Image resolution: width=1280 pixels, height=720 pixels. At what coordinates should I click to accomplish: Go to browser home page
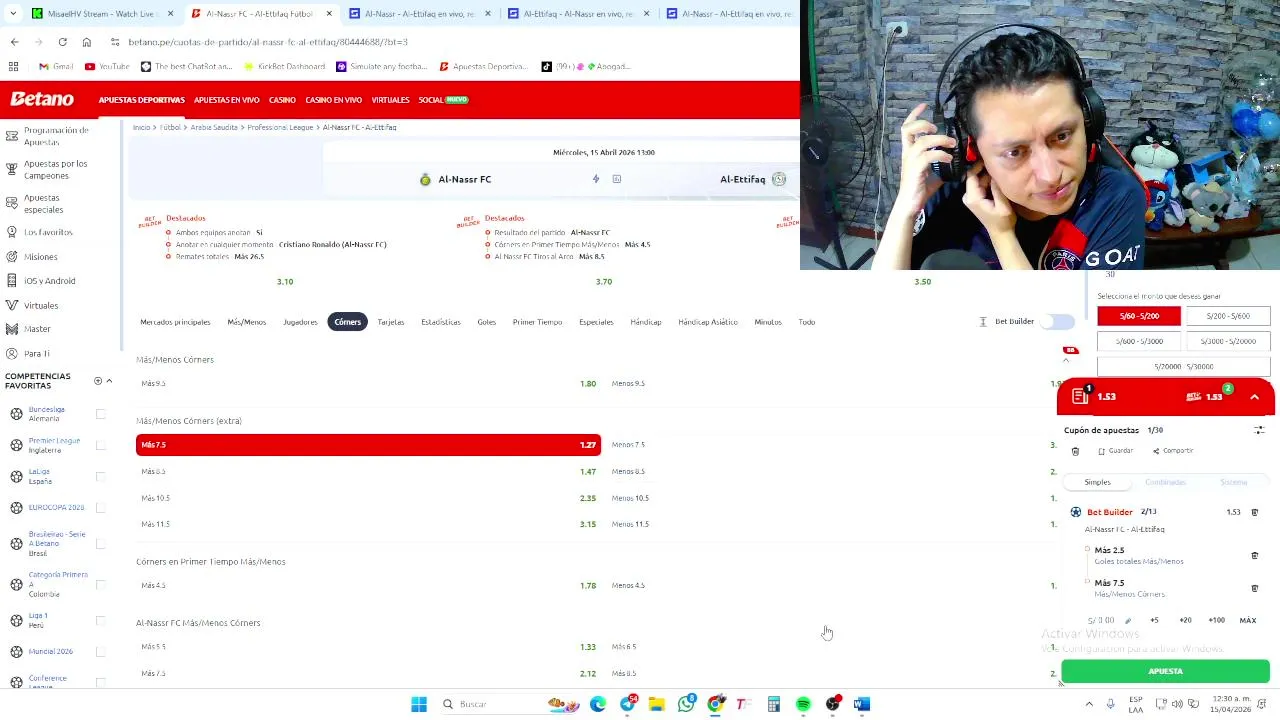87,42
